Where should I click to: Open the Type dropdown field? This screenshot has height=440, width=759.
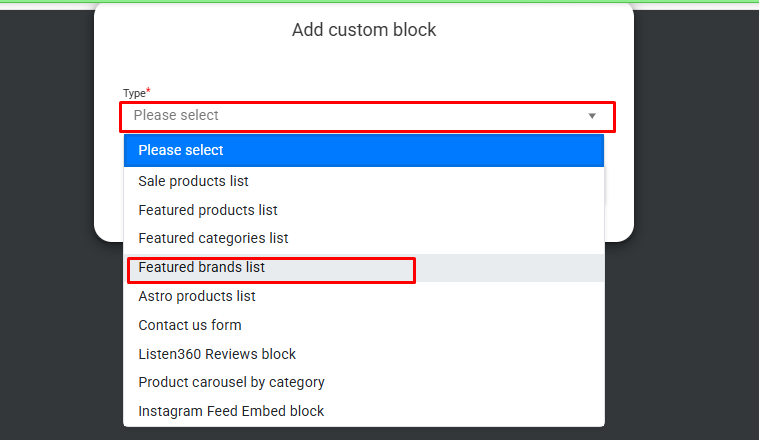pyautogui.click(x=367, y=116)
